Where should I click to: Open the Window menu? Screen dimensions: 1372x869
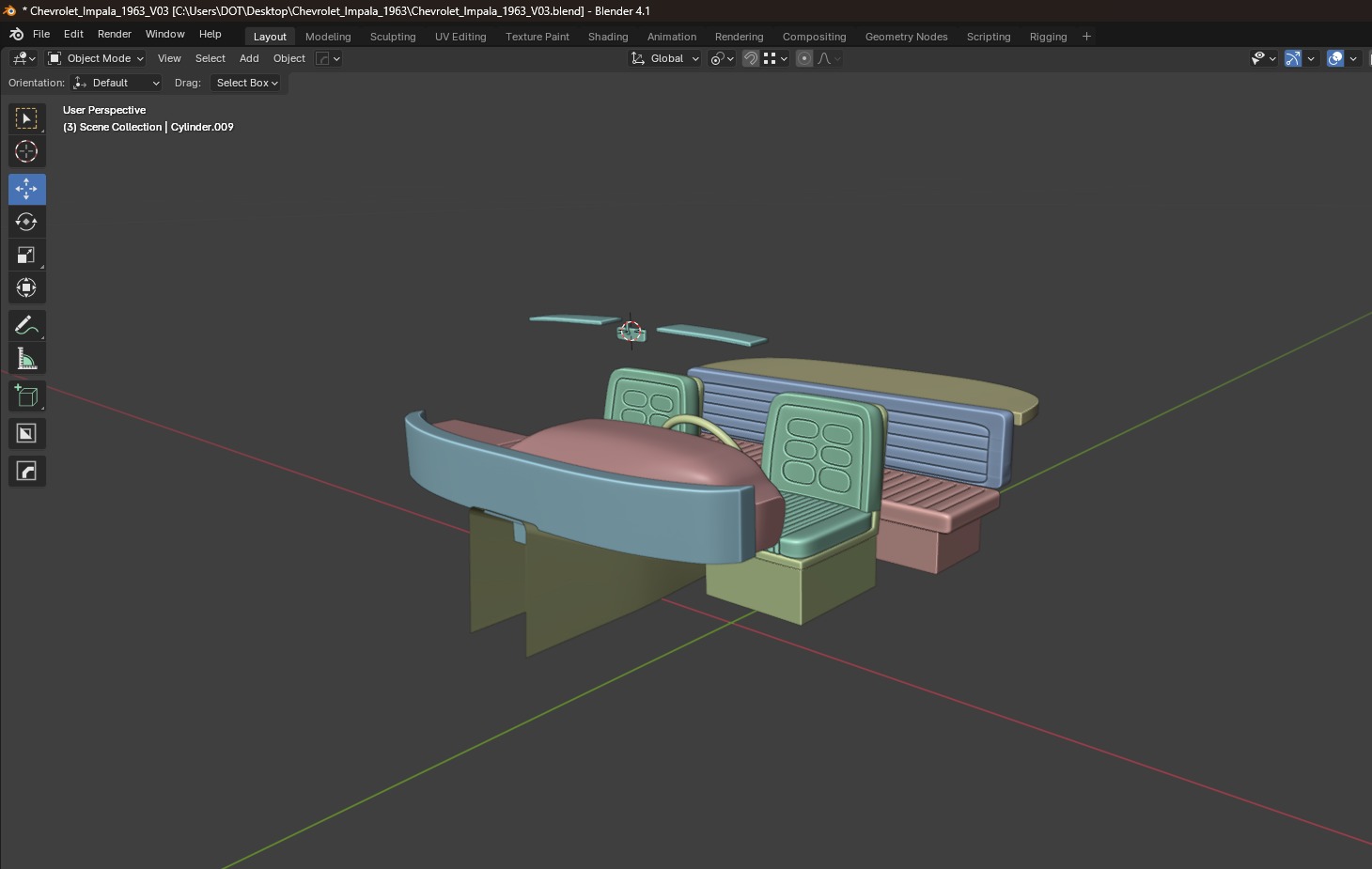(x=164, y=34)
